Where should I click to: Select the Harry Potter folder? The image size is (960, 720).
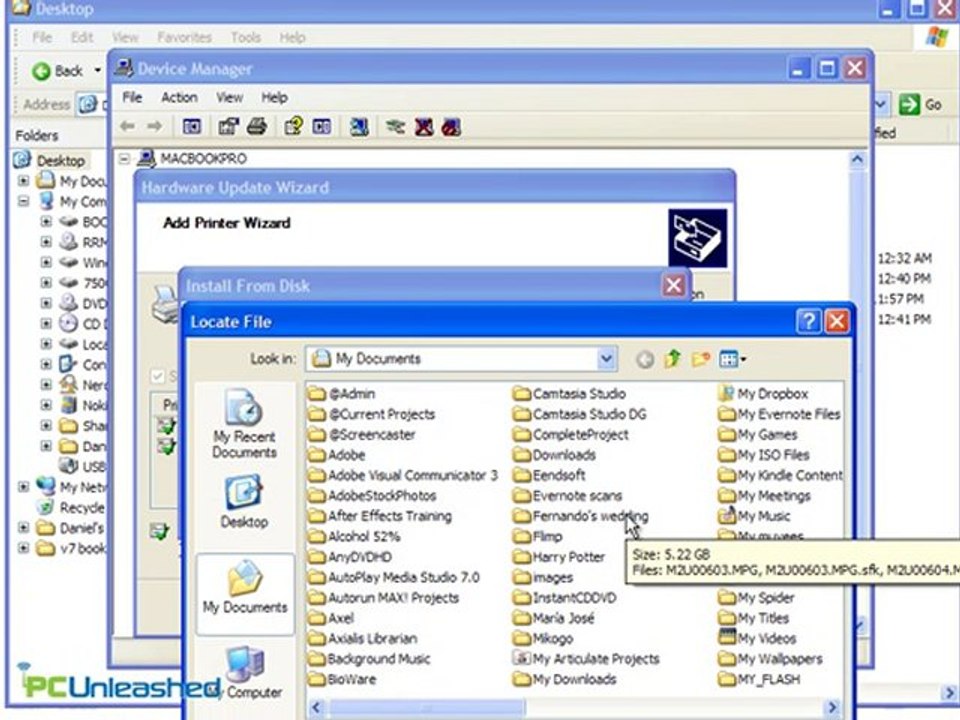coord(559,557)
